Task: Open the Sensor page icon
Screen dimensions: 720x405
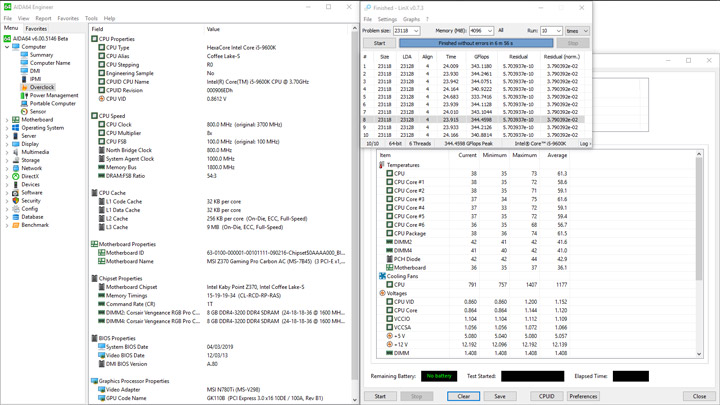Action: (x=24, y=112)
